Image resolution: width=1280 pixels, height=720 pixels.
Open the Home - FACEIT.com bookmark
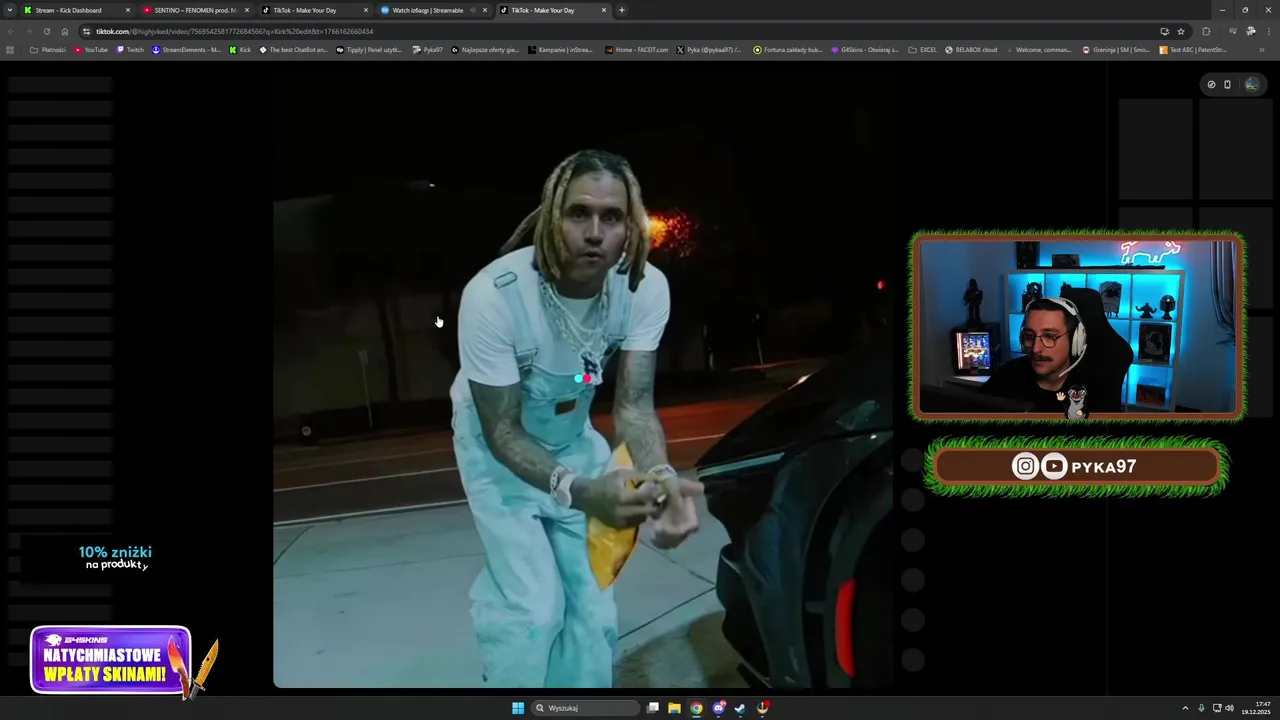[x=637, y=49]
